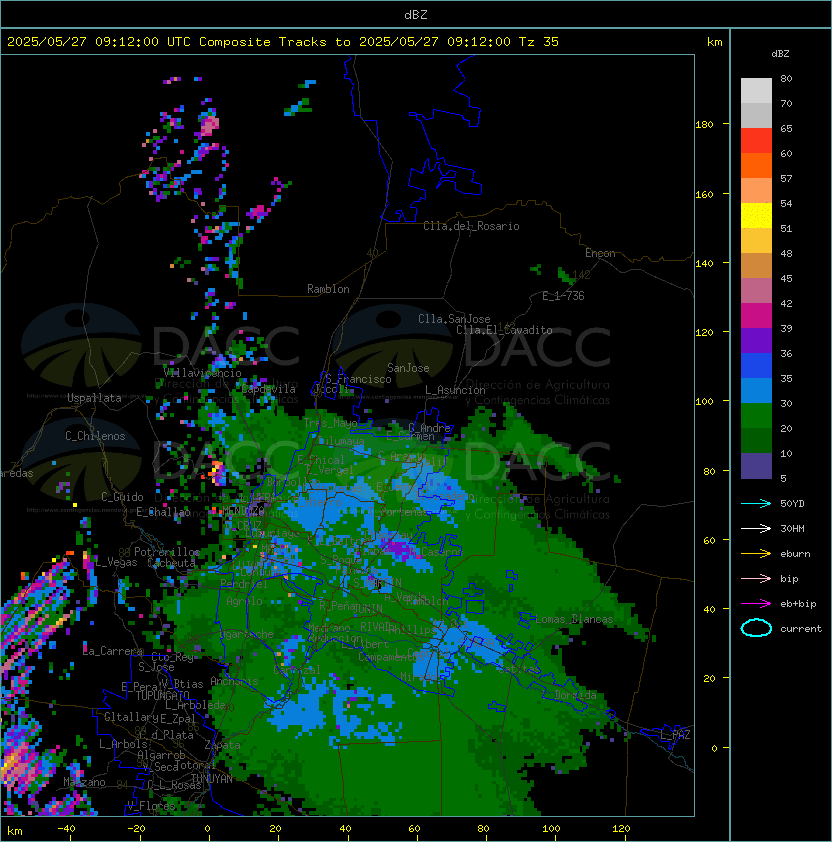Screen dimensions: 832x842
Task: Click the 'Dormida' map label
Action: [575, 695]
